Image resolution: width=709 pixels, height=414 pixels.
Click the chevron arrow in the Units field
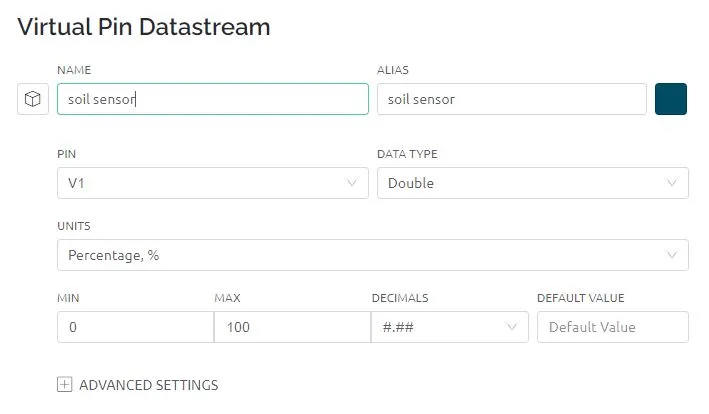click(671, 255)
